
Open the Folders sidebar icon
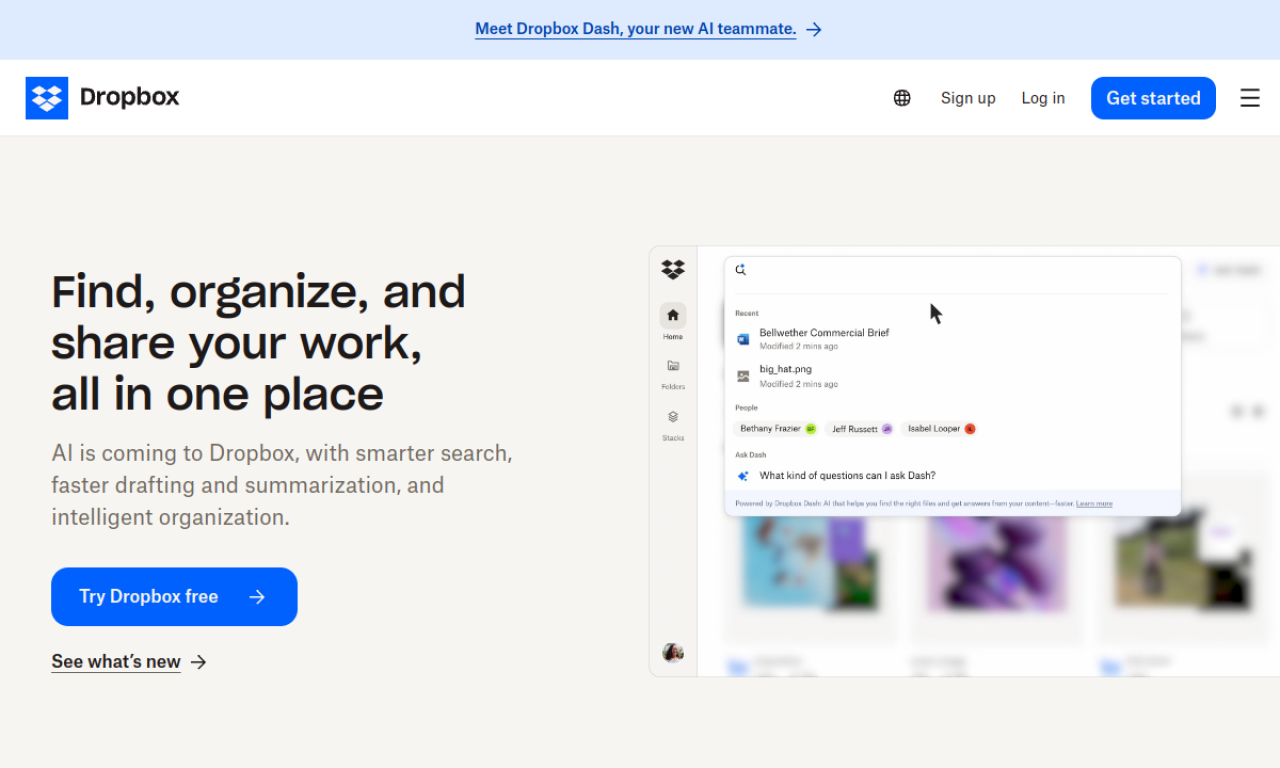click(672, 370)
